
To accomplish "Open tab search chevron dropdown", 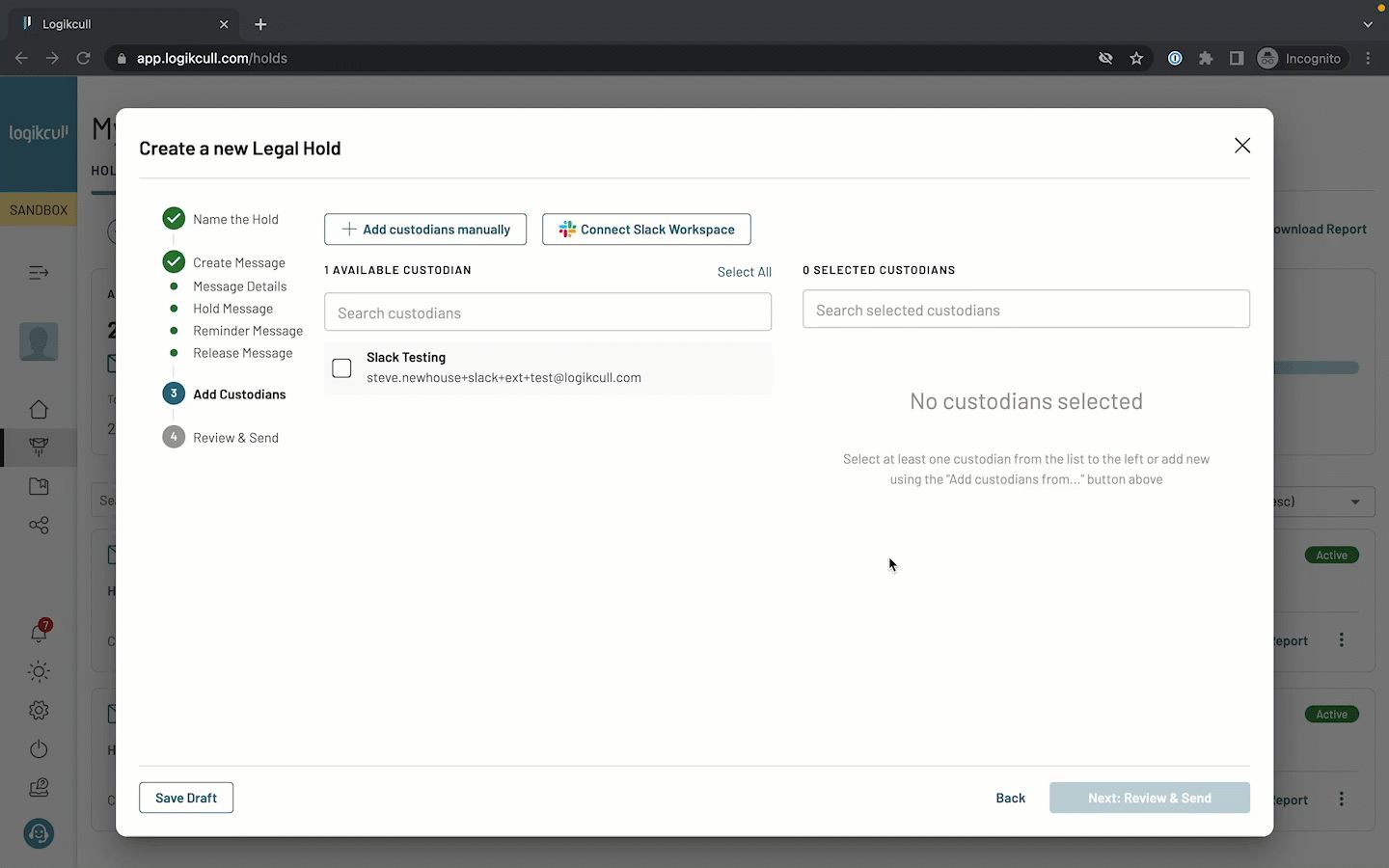I will [1368, 24].
